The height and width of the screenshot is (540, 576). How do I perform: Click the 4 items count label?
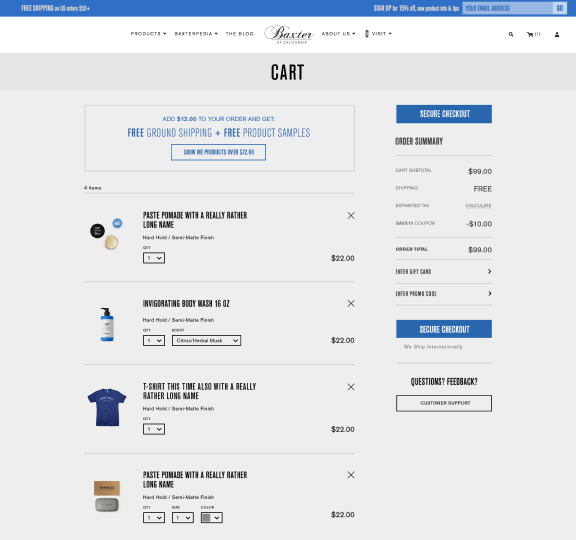[x=93, y=188]
